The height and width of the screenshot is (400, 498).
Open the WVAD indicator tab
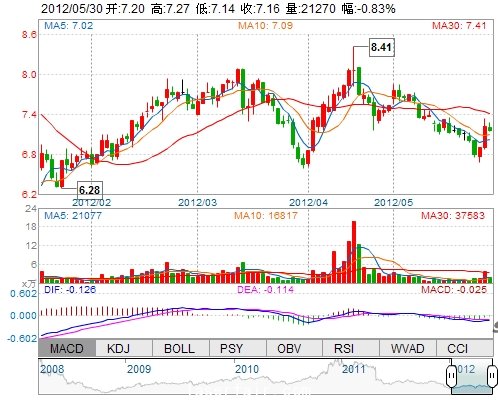408,349
